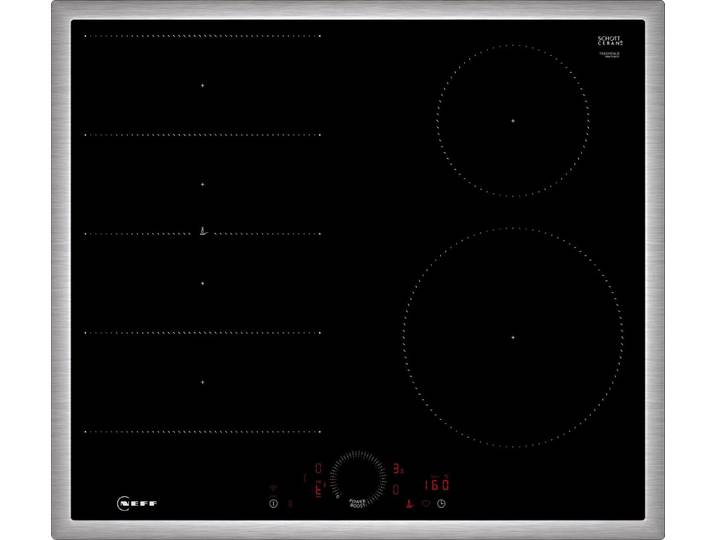Select the second flex zone segment from top
The image size is (716, 540).
click(203, 184)
